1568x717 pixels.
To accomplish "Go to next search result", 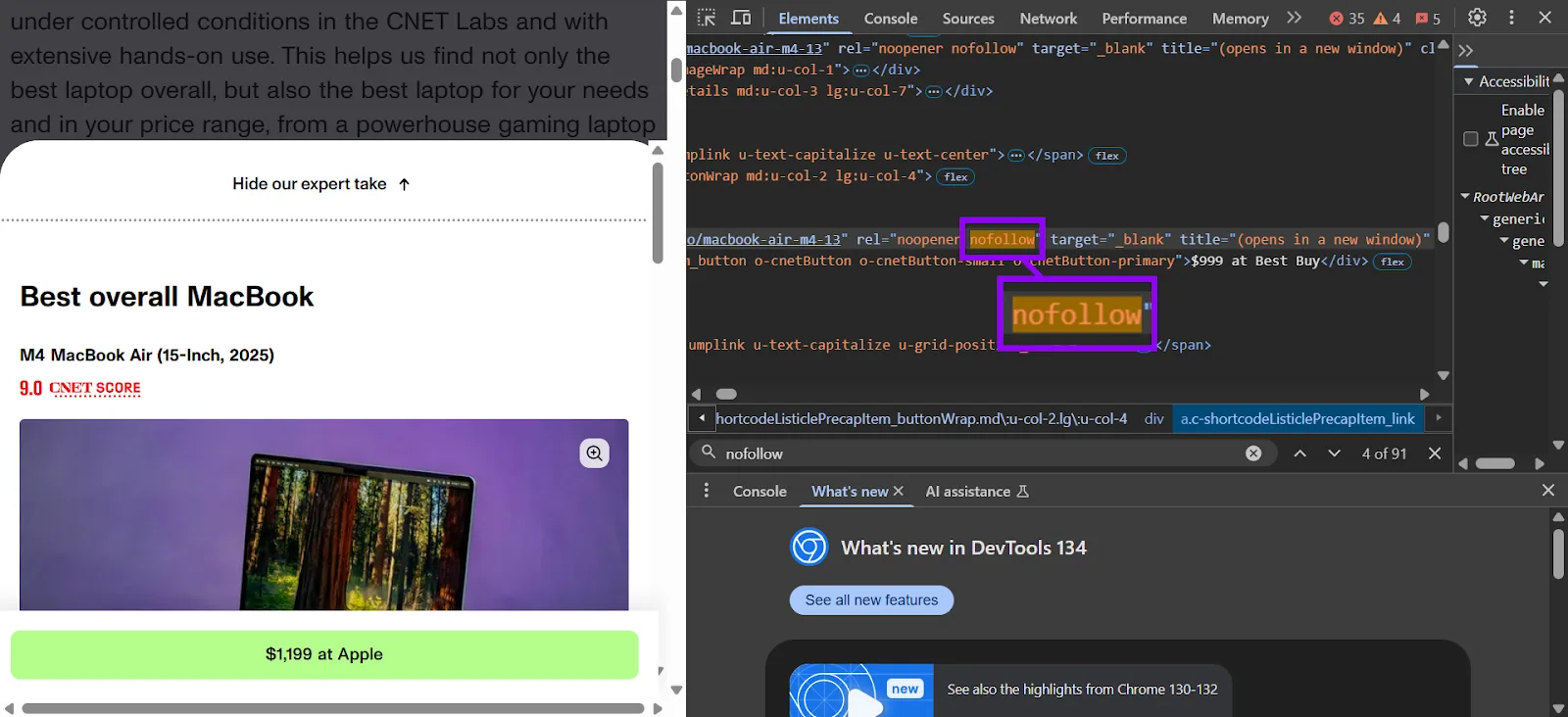I will point(1334,454).
